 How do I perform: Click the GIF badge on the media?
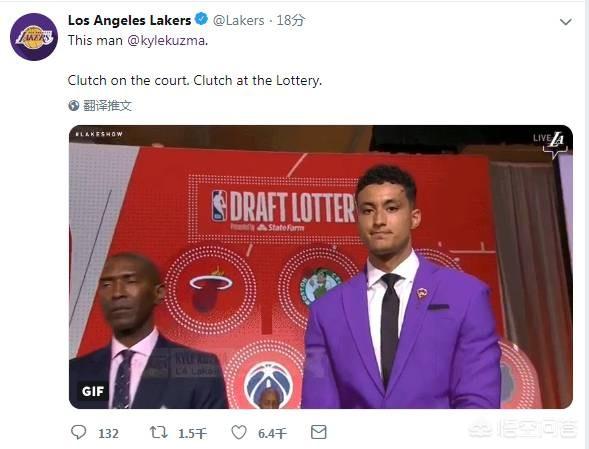point(93,391)
